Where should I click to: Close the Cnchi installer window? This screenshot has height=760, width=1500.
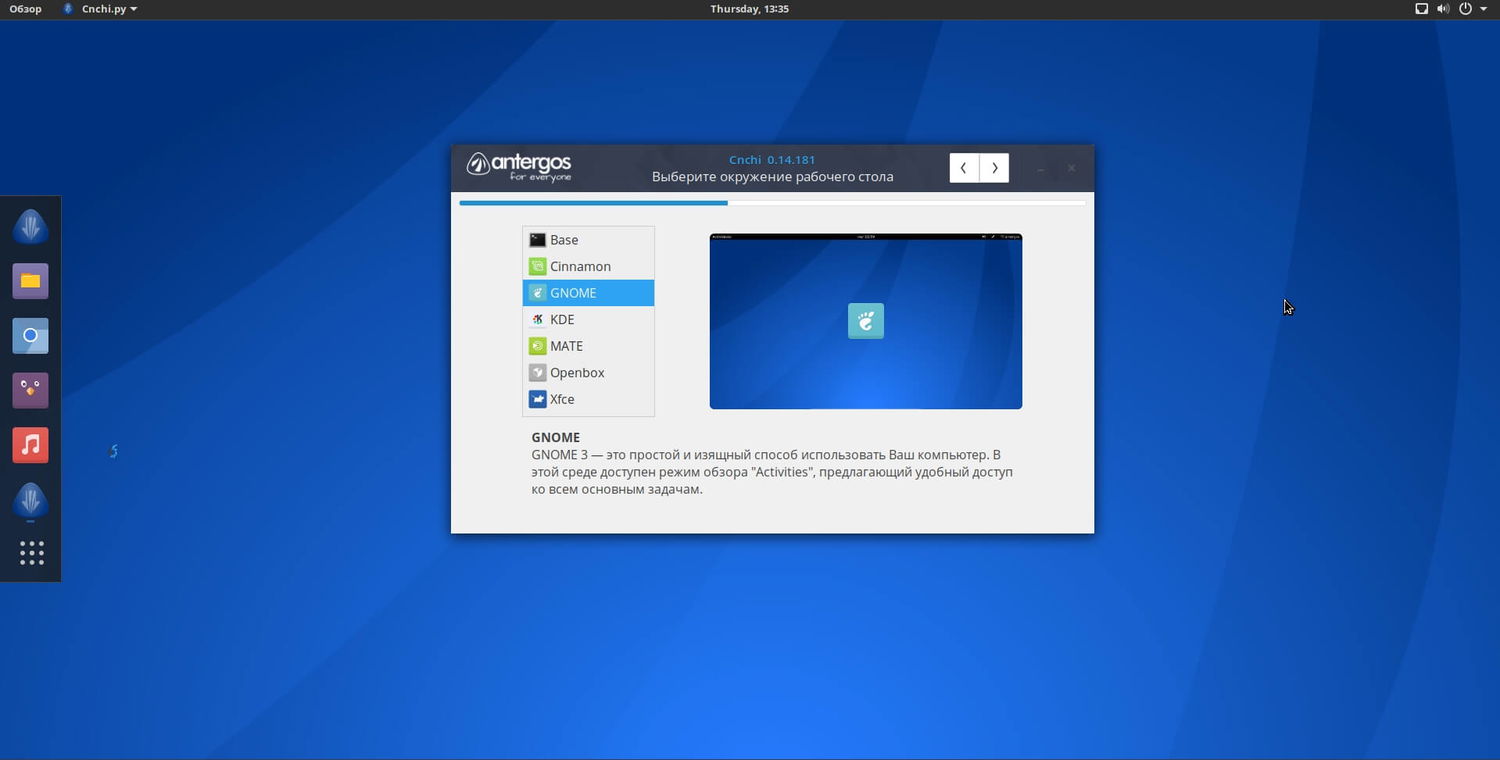tap(1071, 168)
